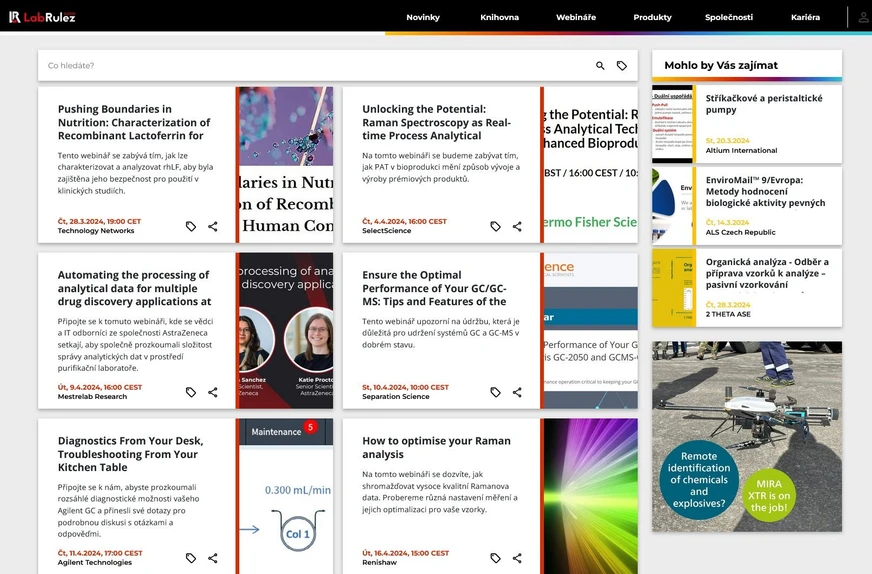Open 'How to optimise your Raman analysis' webinar
The width and height of the screenshot is (872, 574).
point(436,447)
